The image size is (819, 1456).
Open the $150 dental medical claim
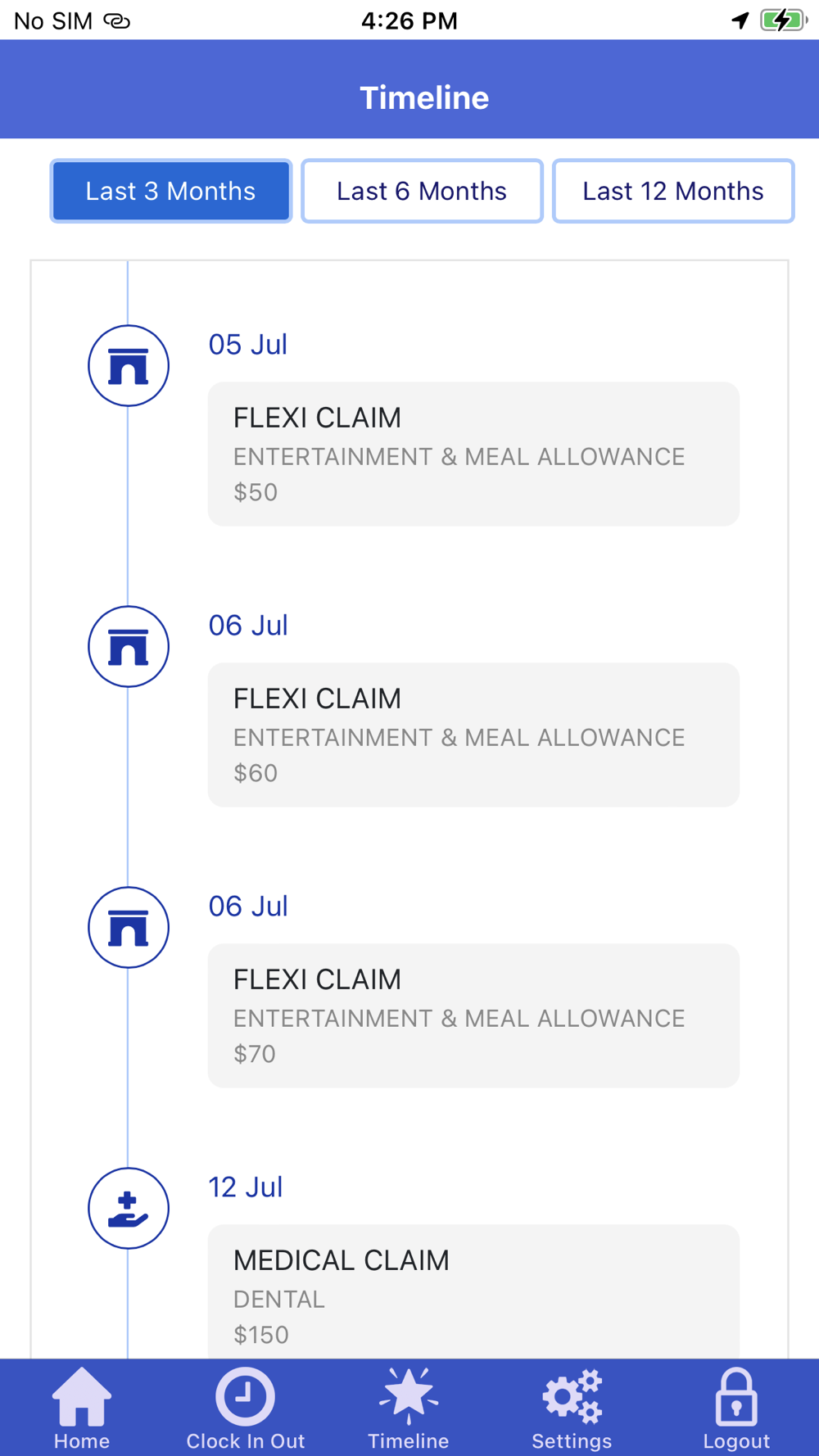coord(473,1294)
